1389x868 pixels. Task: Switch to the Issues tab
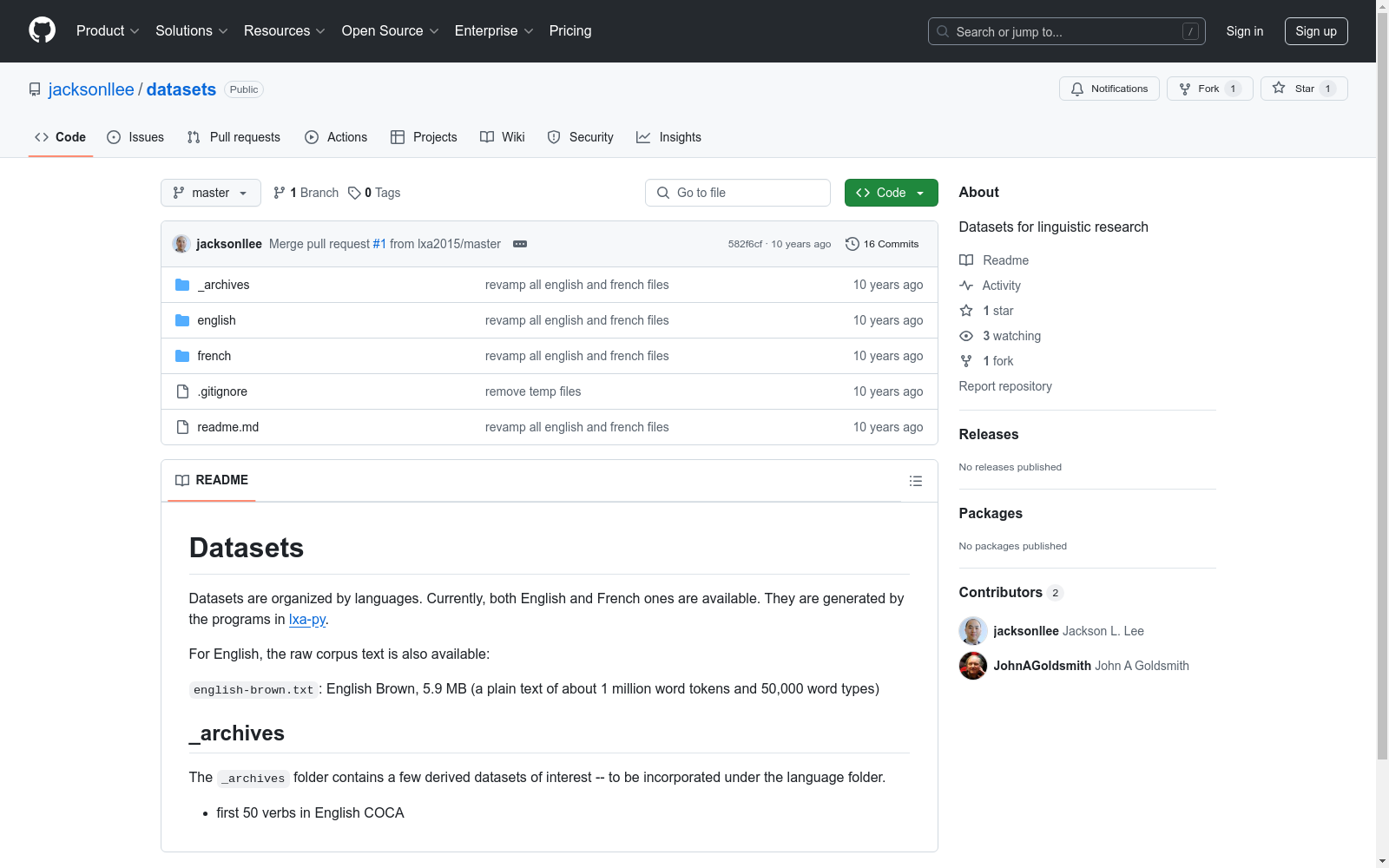click(x=135, y=137)
